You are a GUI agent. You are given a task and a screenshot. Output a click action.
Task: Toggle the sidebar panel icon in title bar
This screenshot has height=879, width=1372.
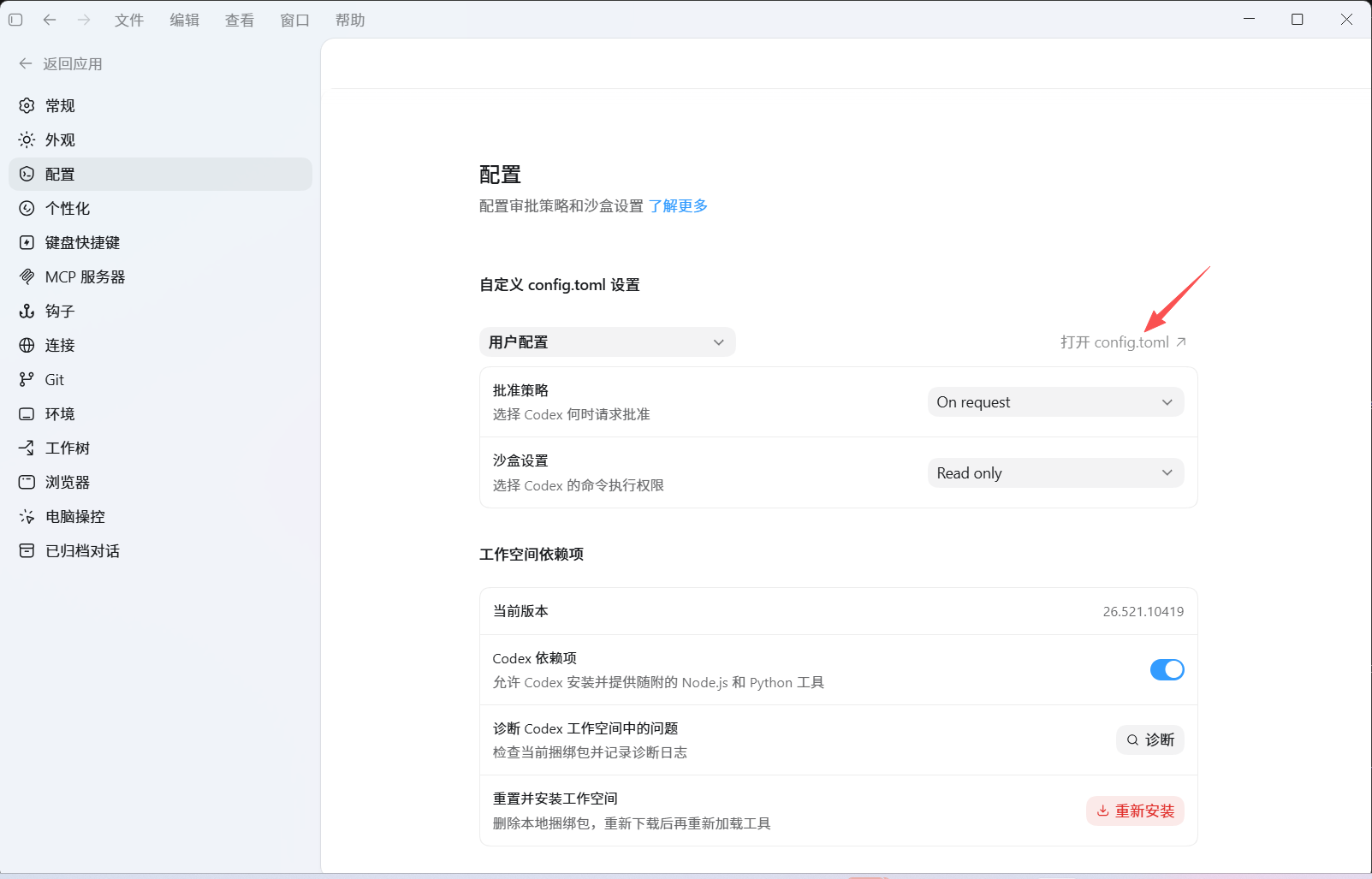(x=15, y=20)
